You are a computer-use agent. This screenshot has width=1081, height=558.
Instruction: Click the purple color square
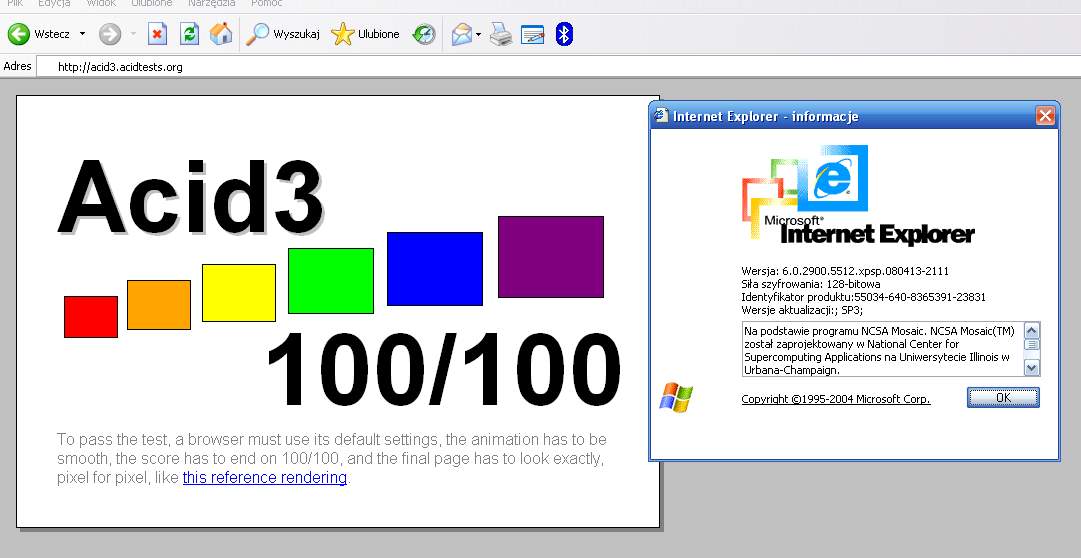click(x=551, y=257)
